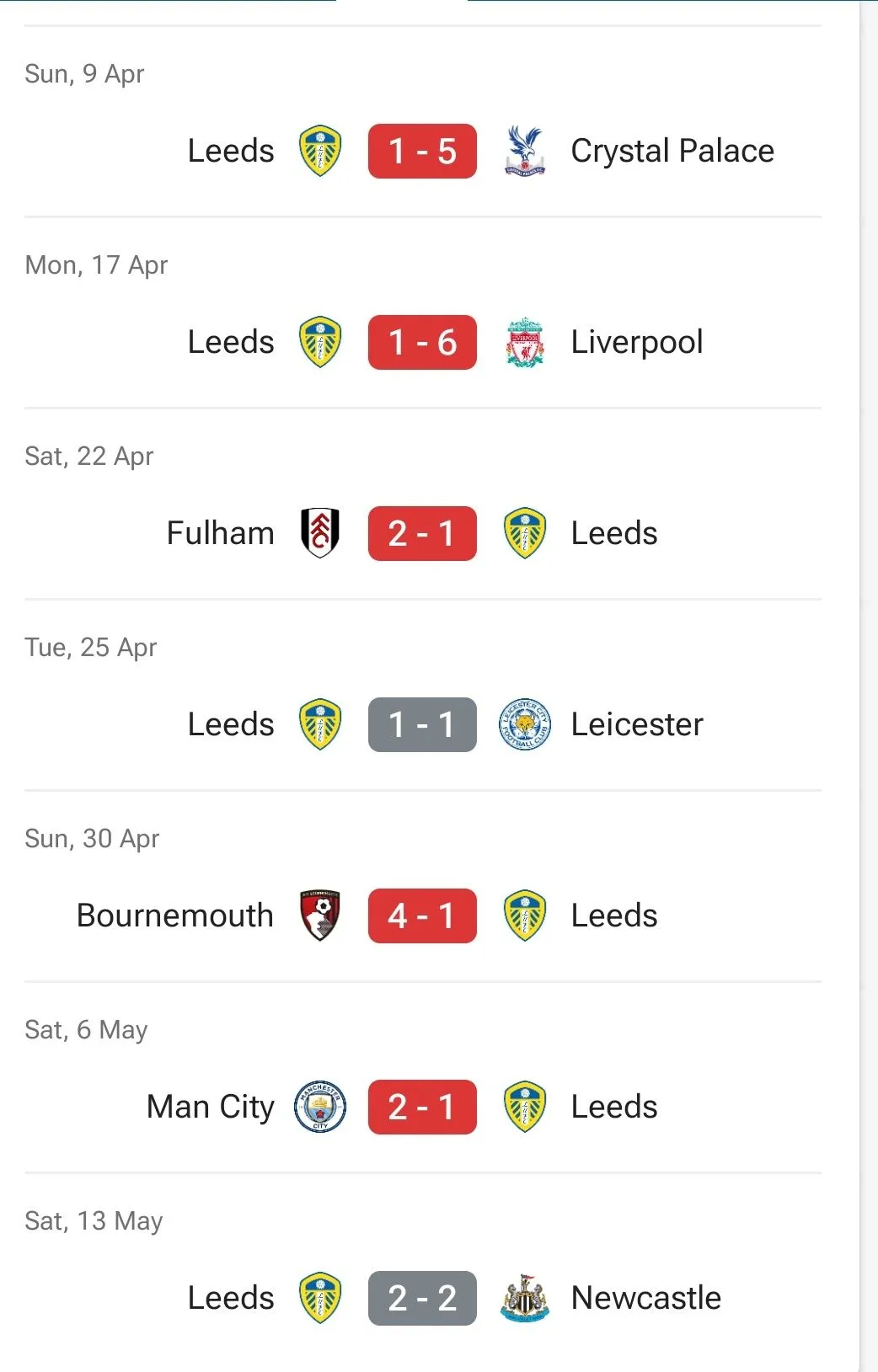Viewport: 878px width, 1372px height.
Task: Open the 4 - 1 Bournemouth match score
Action: (x=422, y=916)
